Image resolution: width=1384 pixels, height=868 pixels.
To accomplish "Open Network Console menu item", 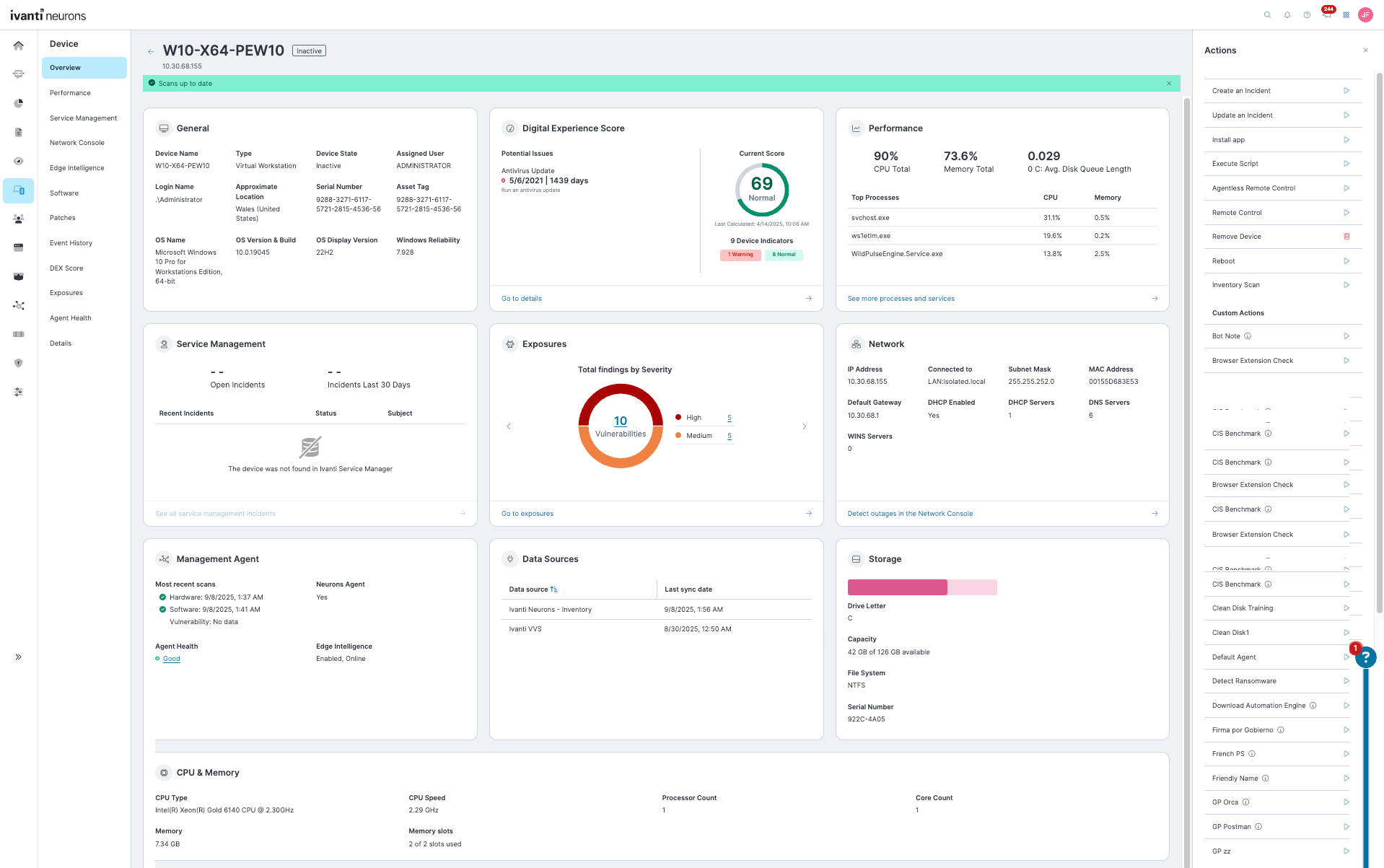I will (x=77, y=143).
